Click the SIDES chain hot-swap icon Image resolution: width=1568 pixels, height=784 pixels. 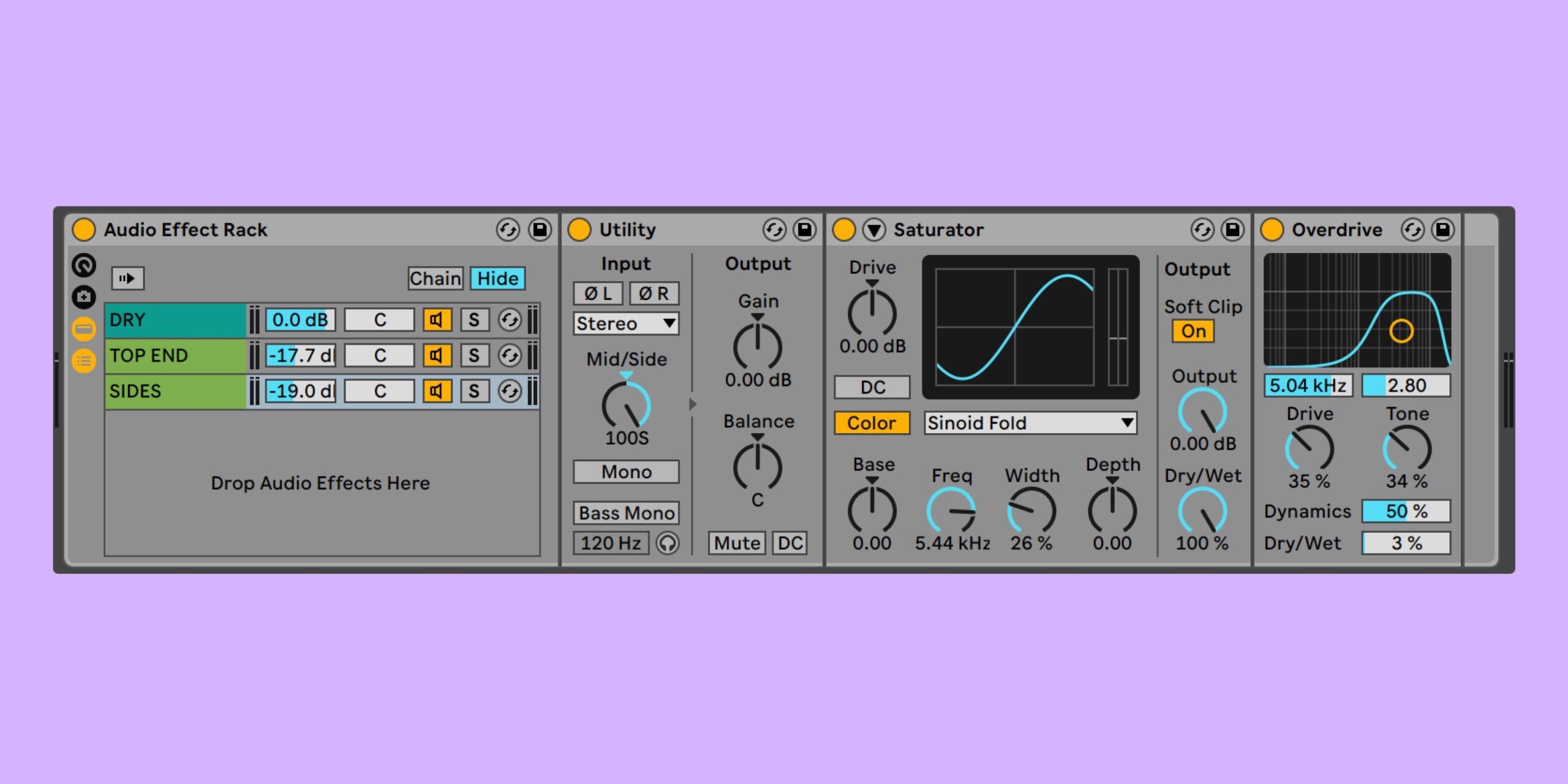tap(509, 391)
